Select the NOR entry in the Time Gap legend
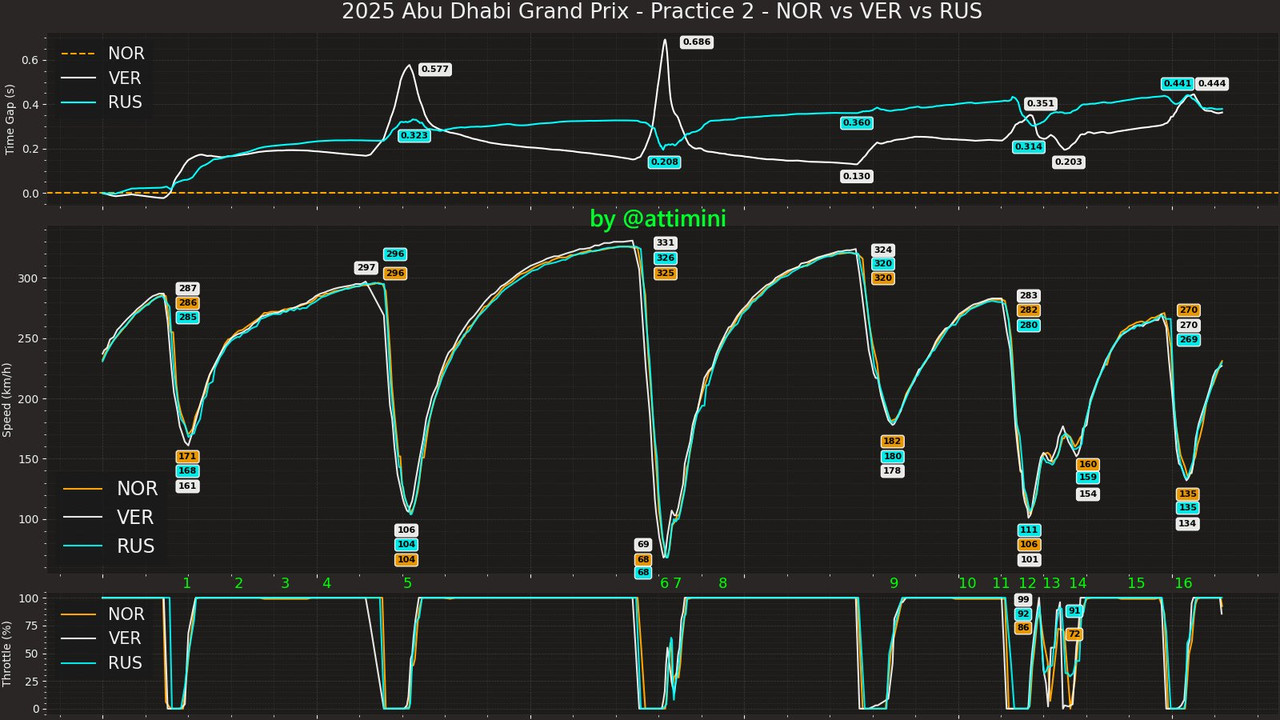Screen dimensions: 1280x720 click(103, 54)
